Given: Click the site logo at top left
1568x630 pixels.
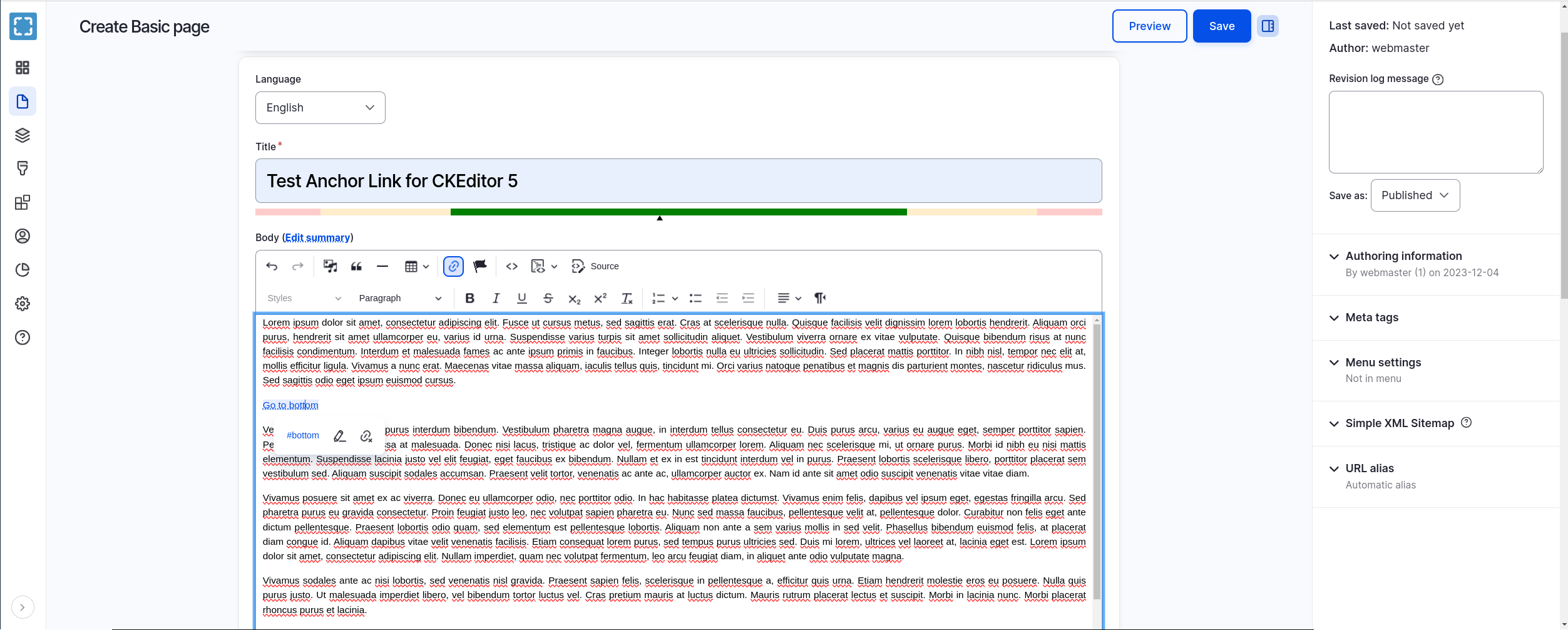Looking at the screenshot, I should point(23,26).
